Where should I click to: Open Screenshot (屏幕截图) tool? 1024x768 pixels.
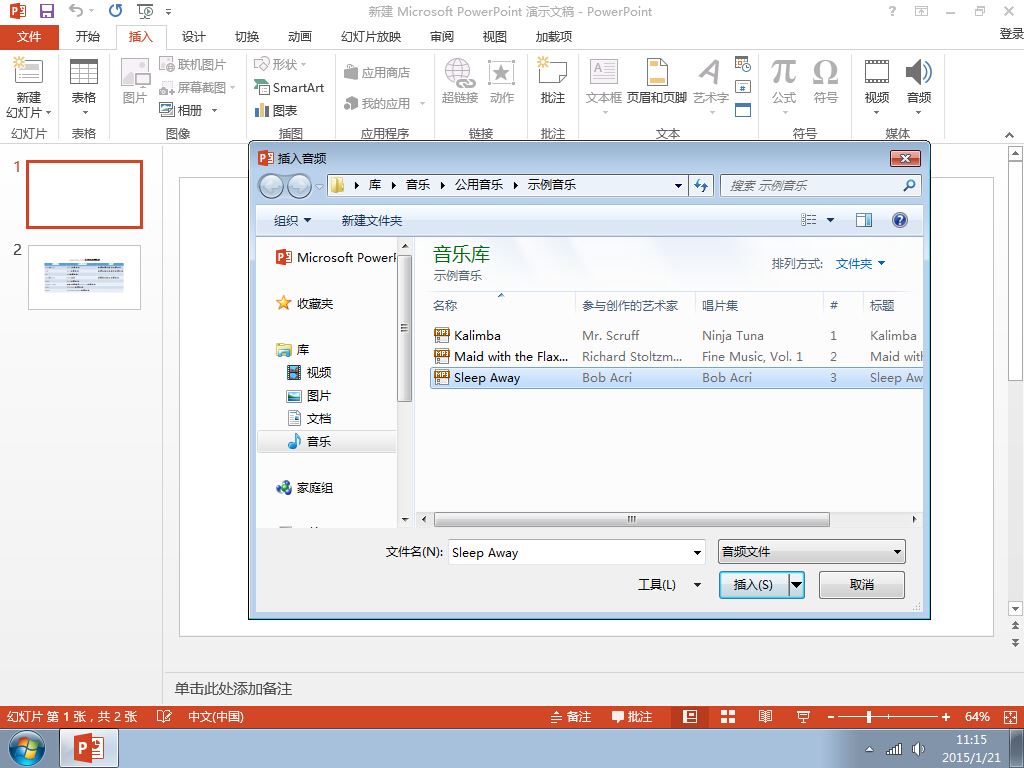pos(197,88)
